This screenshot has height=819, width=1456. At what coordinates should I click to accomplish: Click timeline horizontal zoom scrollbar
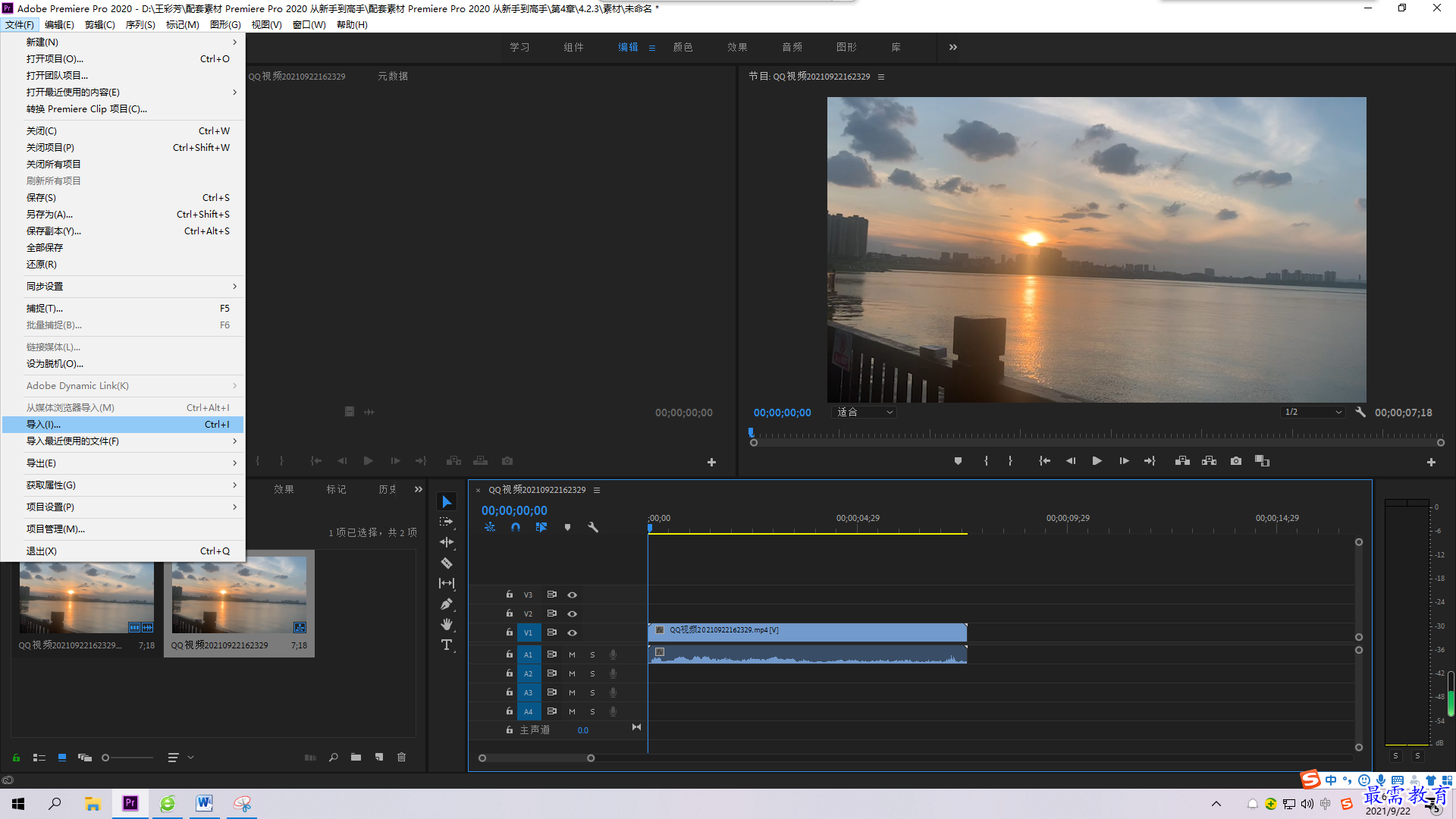[536, 758]
